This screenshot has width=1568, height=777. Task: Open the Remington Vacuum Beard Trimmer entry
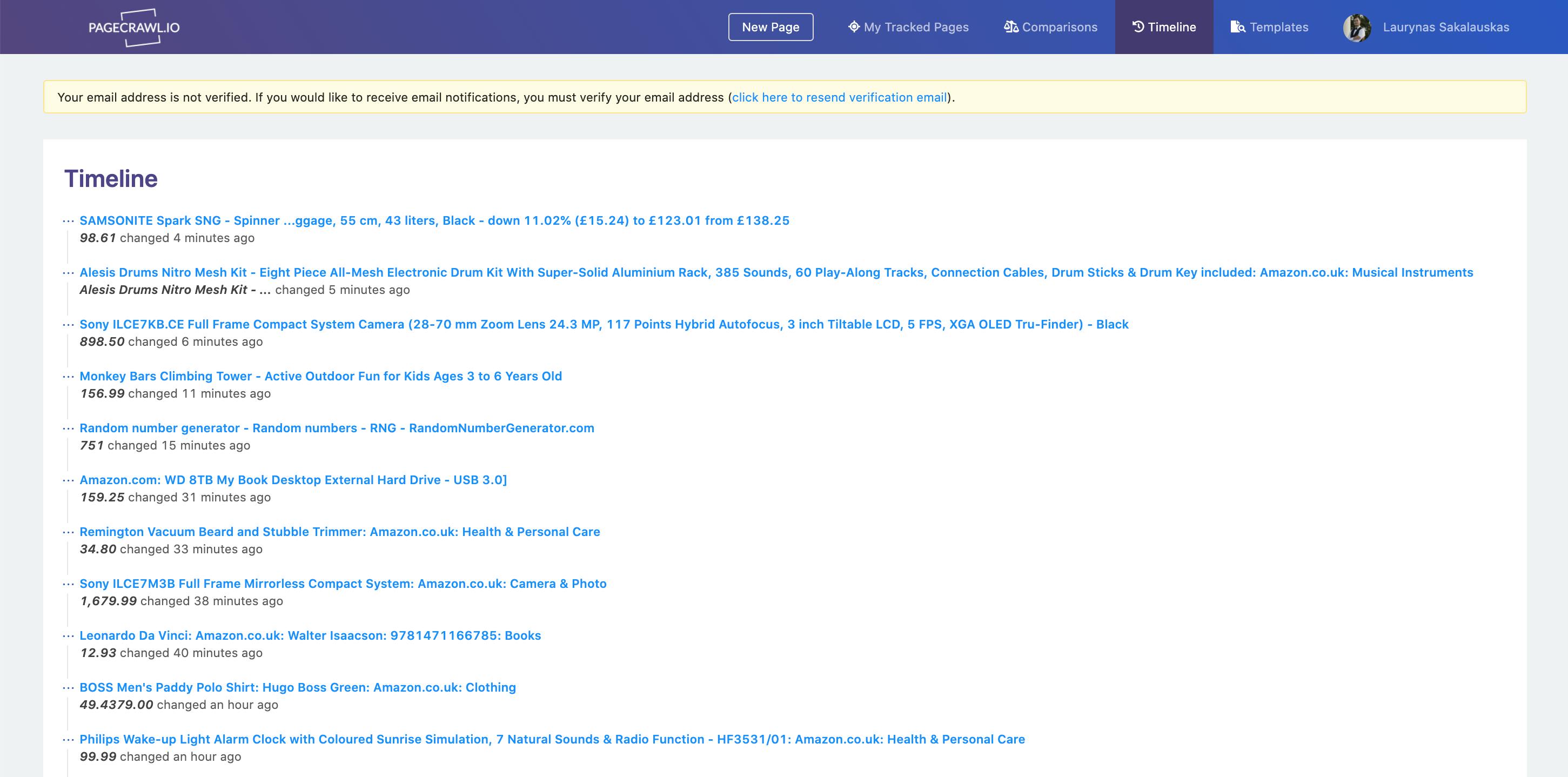[x=340, y=532]
